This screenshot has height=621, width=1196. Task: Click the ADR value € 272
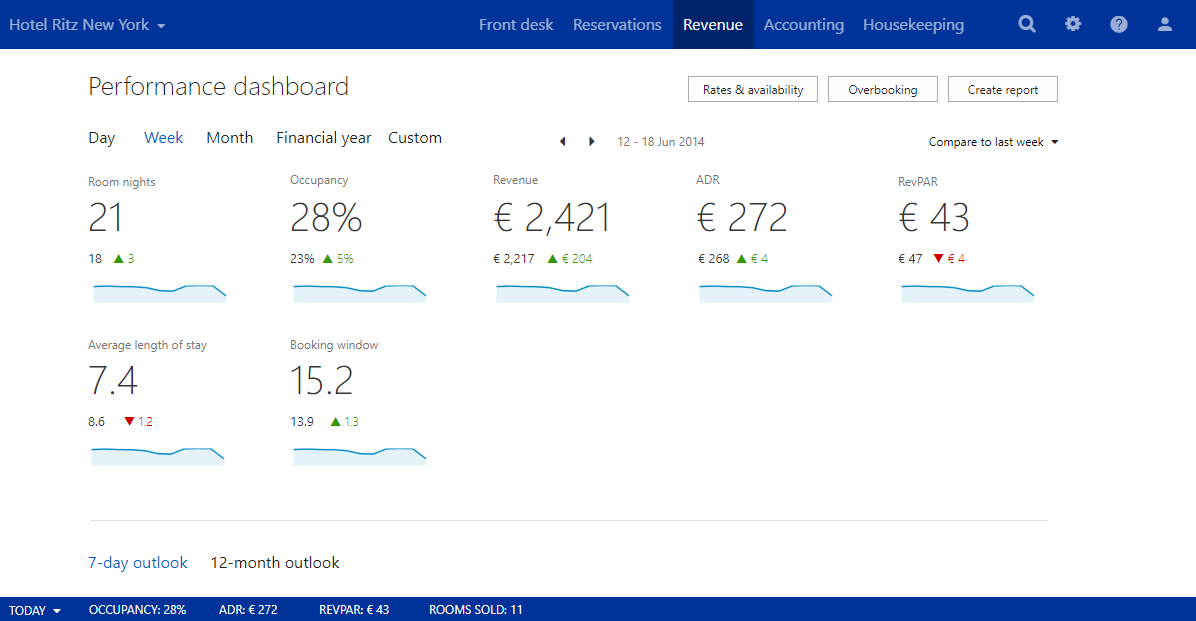pyautogui.click(x=741, y=218)
